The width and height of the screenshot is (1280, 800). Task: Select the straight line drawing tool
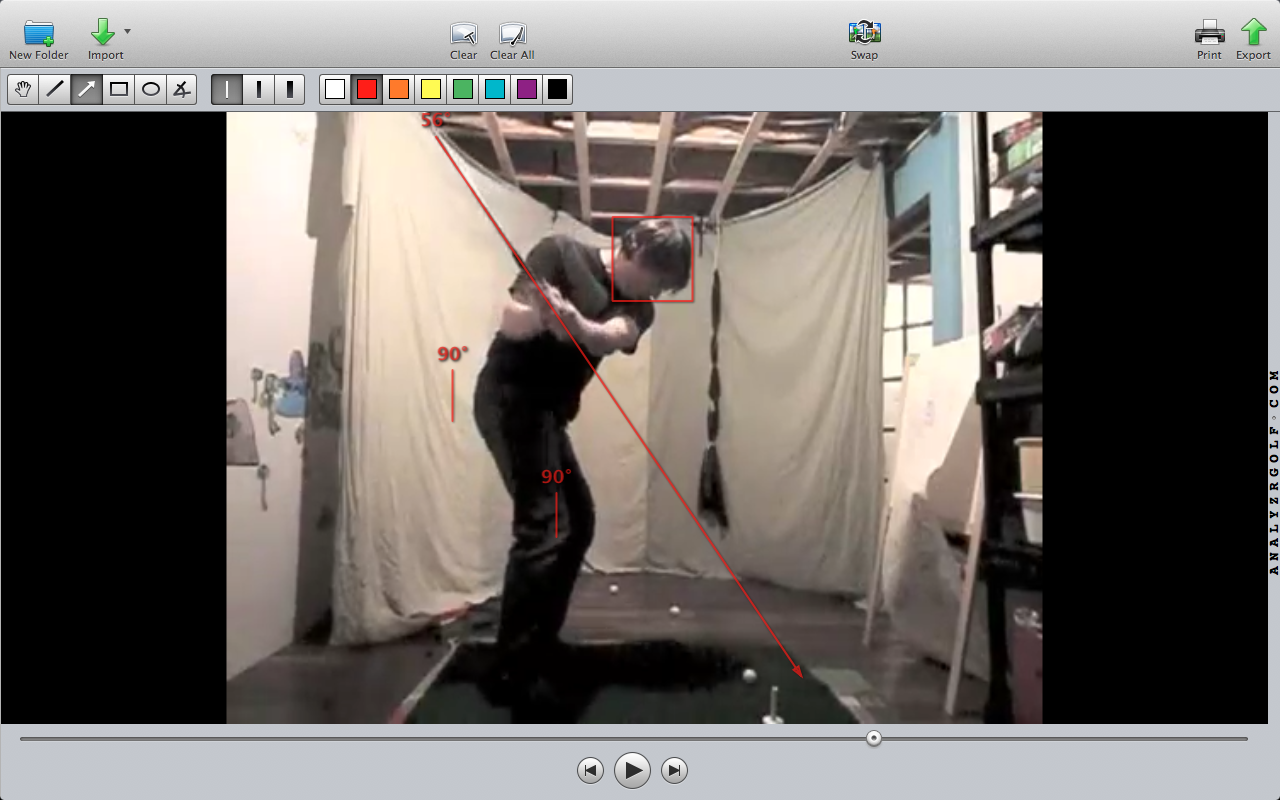click(x=55, y=89)
